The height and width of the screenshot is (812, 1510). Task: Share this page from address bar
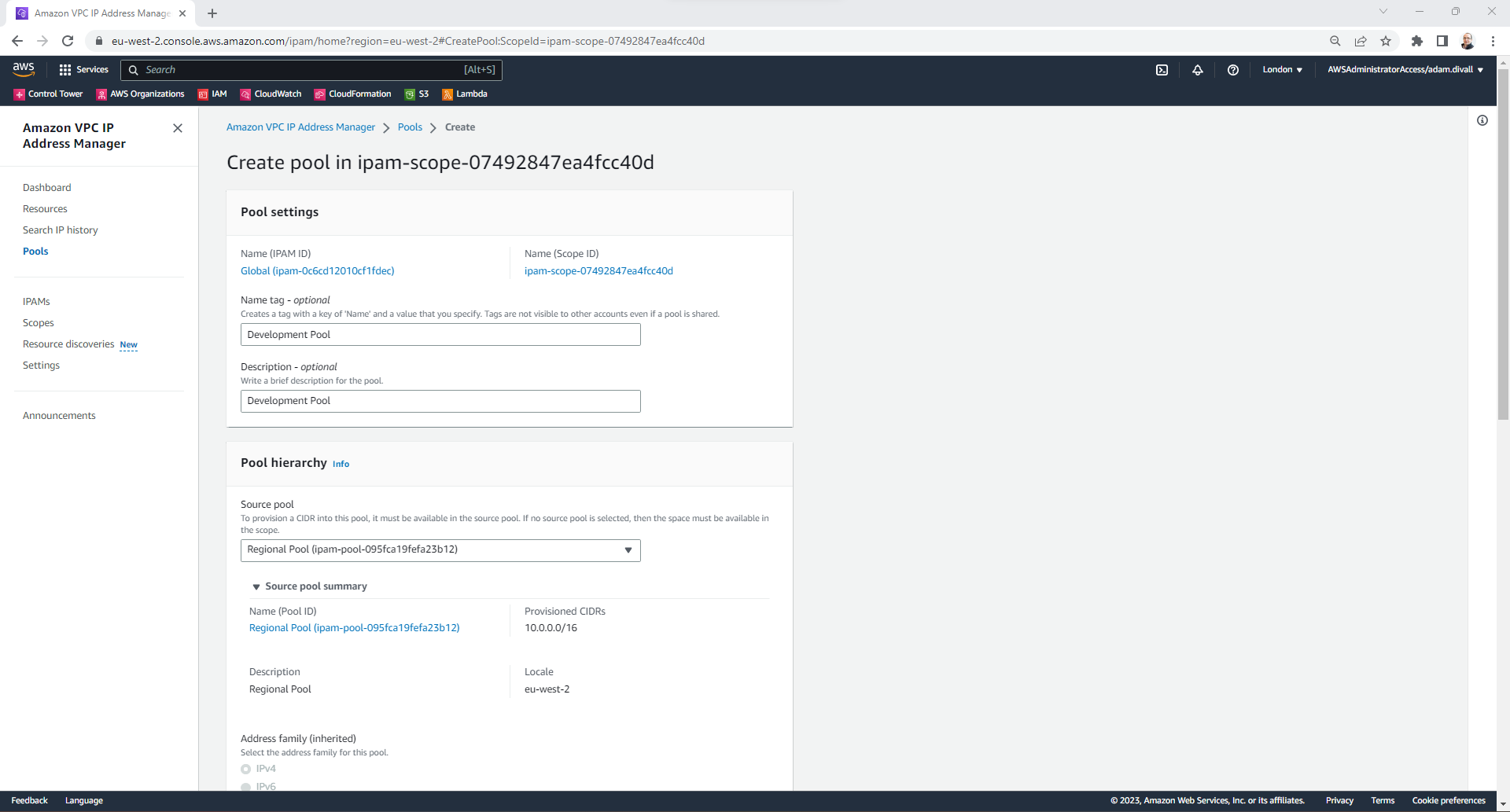pos(1361,41)
